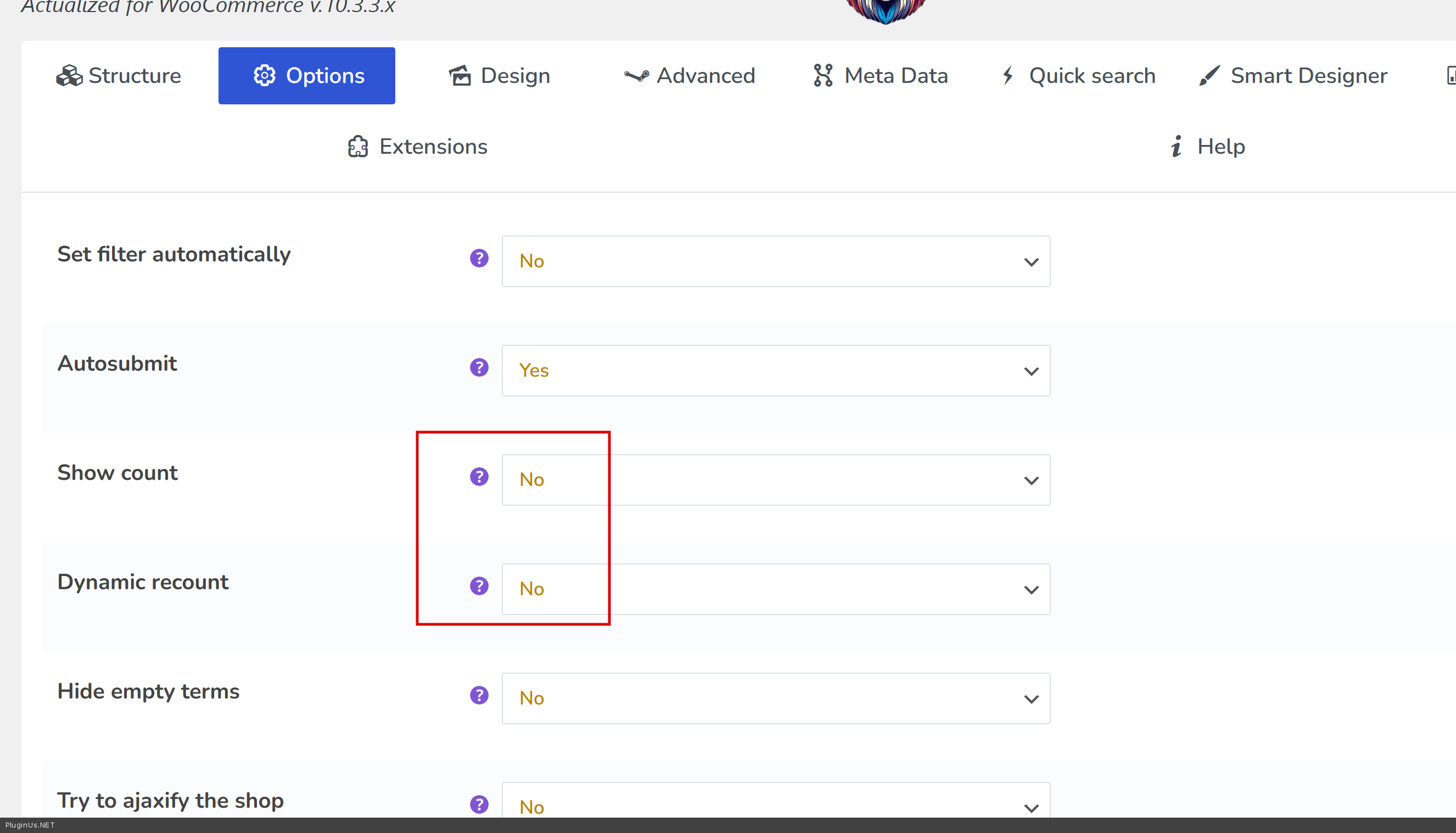
Task: Go to the Meta Data tab
Action: 880,76
